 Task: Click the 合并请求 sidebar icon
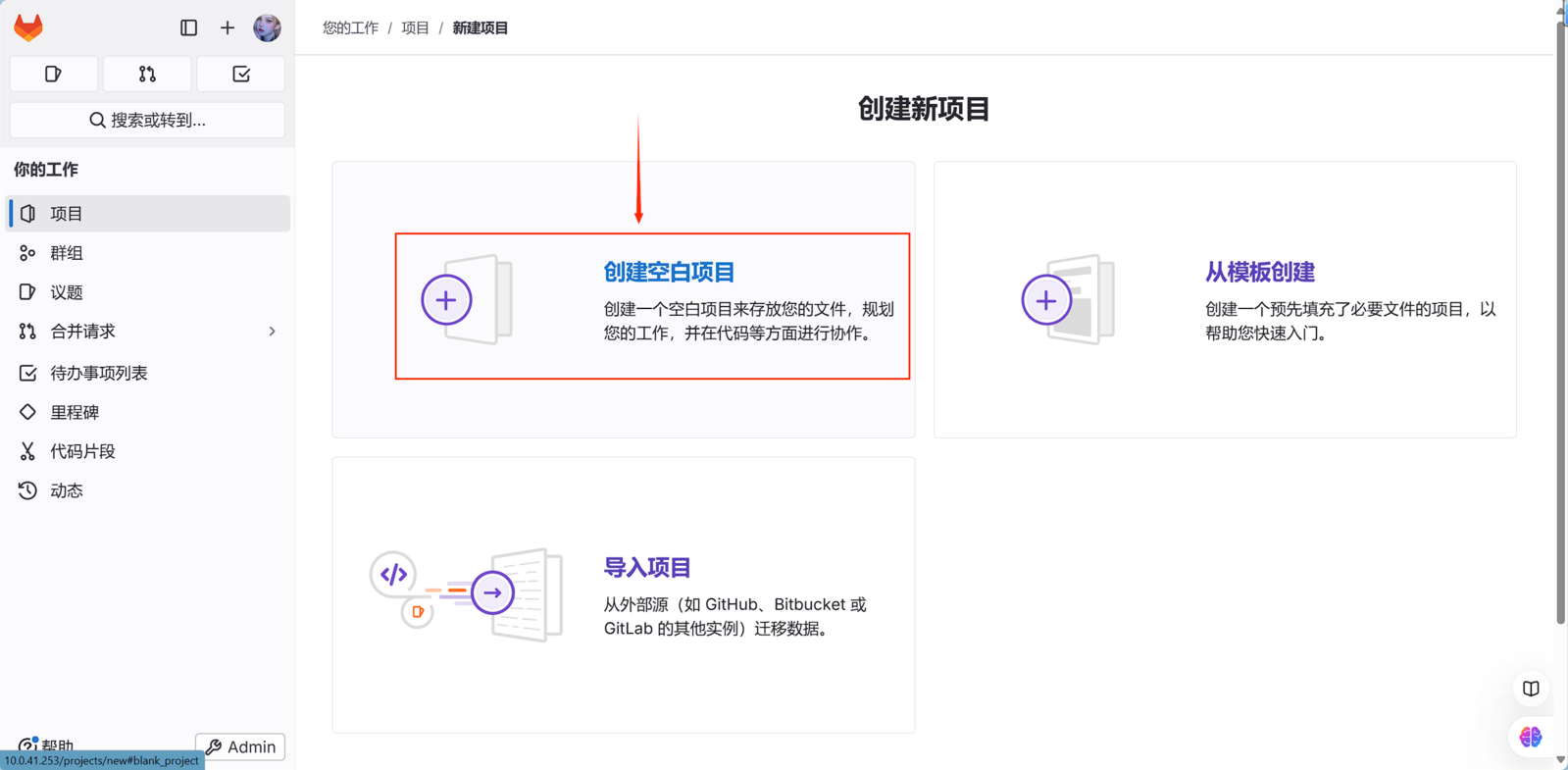(27, 332)
